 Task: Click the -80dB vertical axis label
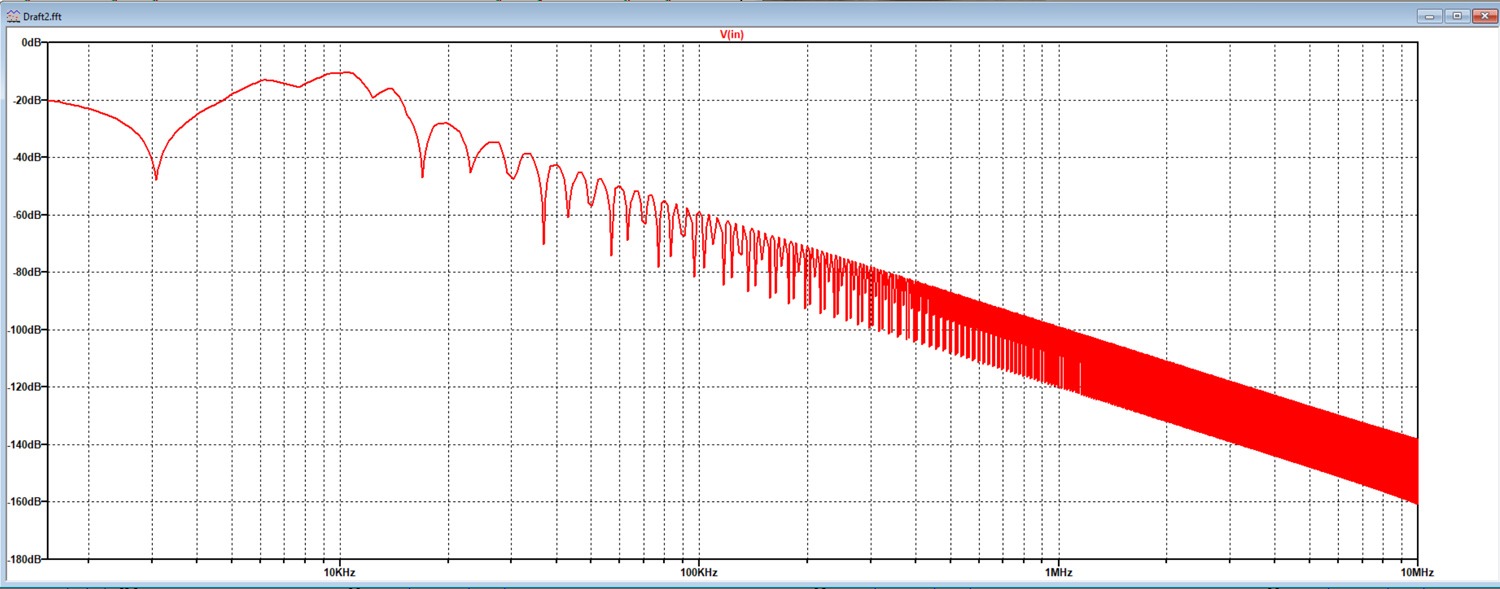pyautogui.click(x=27, y=272)
